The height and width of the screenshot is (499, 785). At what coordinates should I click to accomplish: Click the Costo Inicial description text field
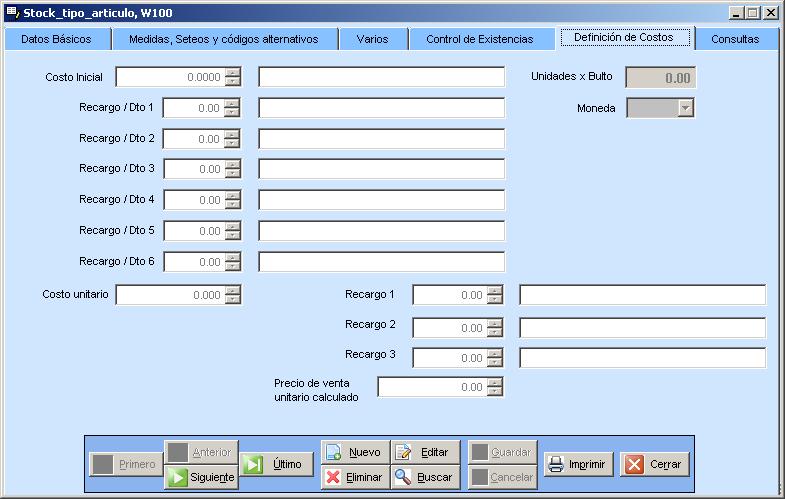click(x=381, y=77)
